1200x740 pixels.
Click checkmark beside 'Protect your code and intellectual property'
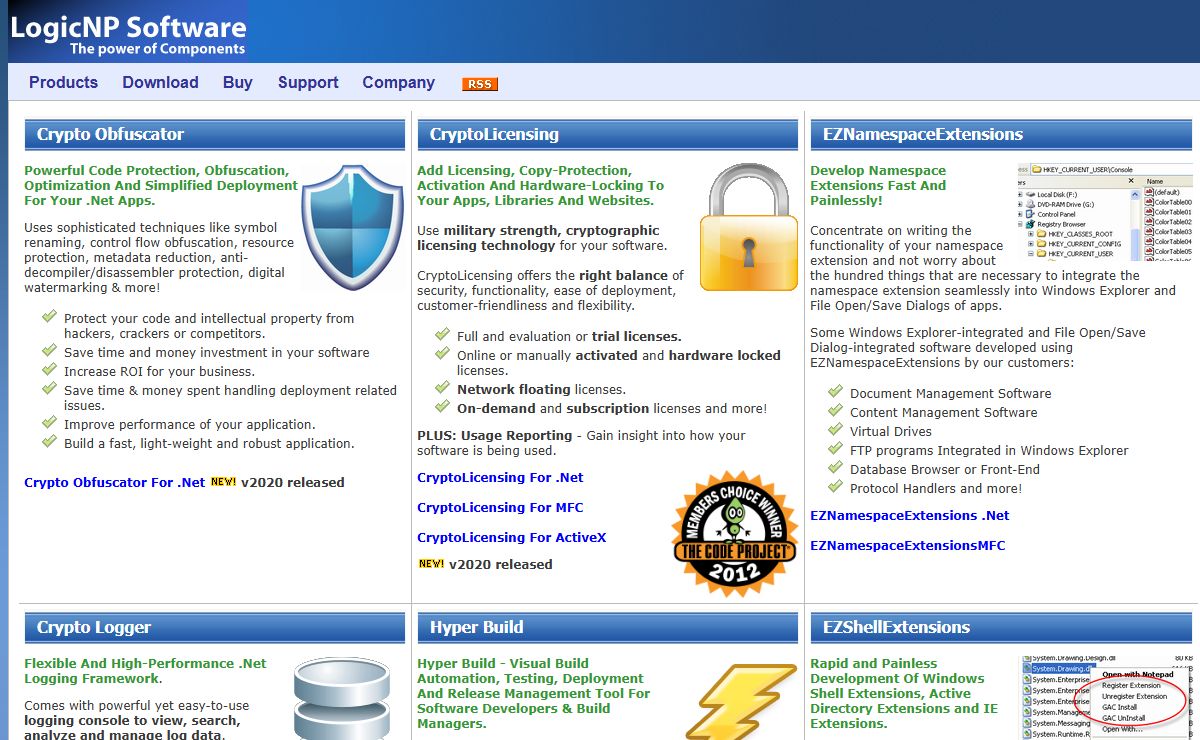pyautogui.click(x=49, y=316)
